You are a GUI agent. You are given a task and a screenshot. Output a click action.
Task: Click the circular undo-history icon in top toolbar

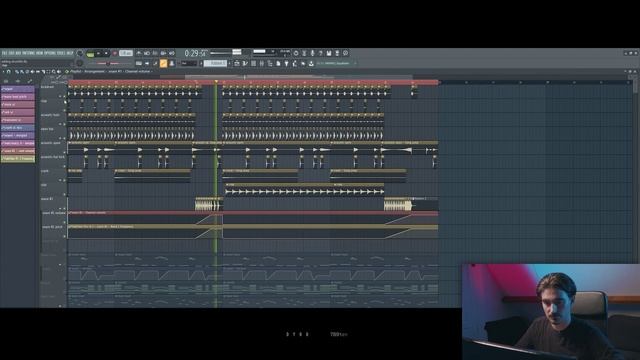point(296,53)
